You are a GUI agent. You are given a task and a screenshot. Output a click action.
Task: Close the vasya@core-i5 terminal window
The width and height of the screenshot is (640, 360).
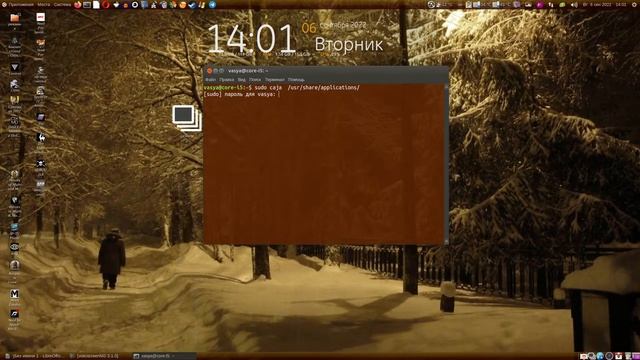209,71
